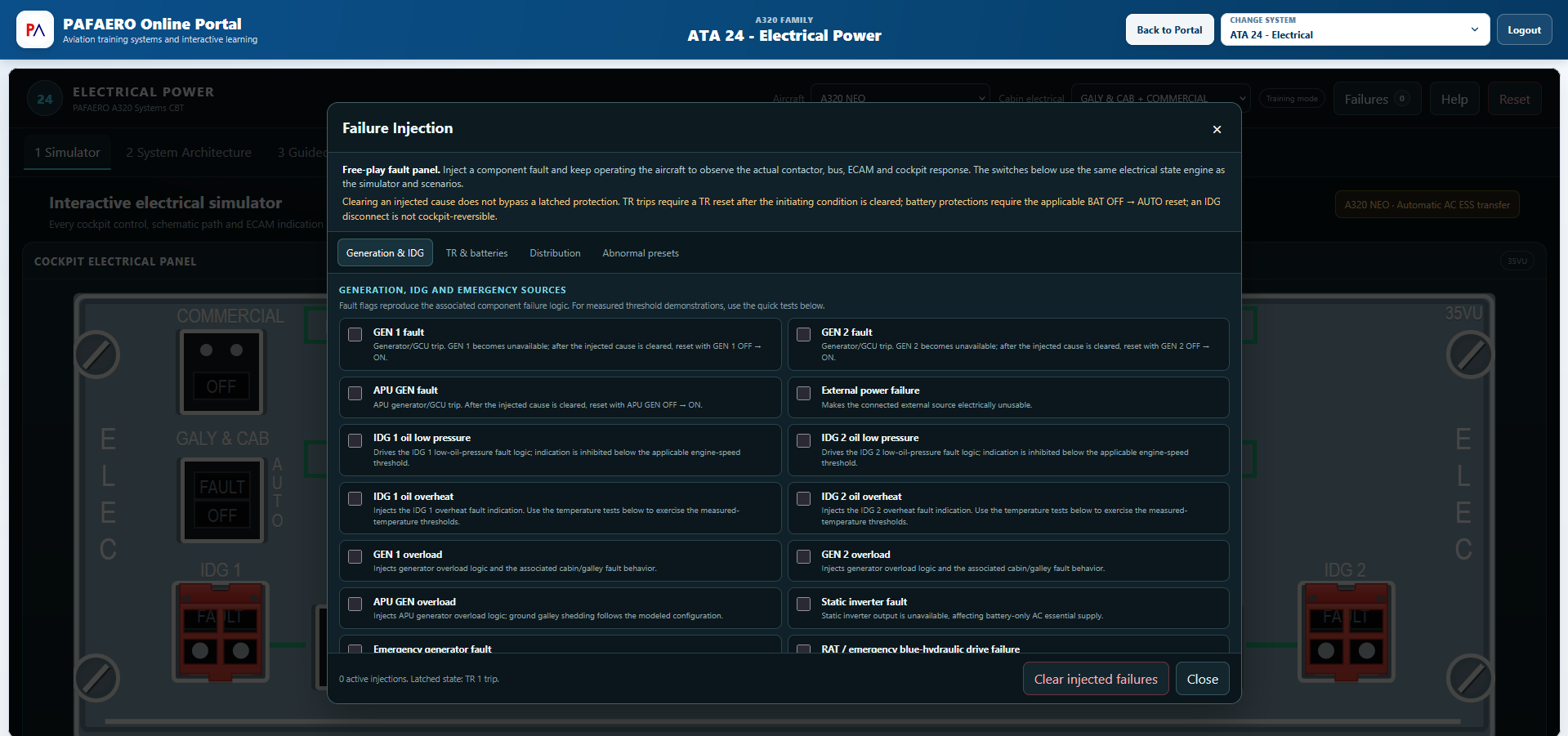
Task: Check the IDG 1 oil overheat box
Action: (x=355, y=498)
